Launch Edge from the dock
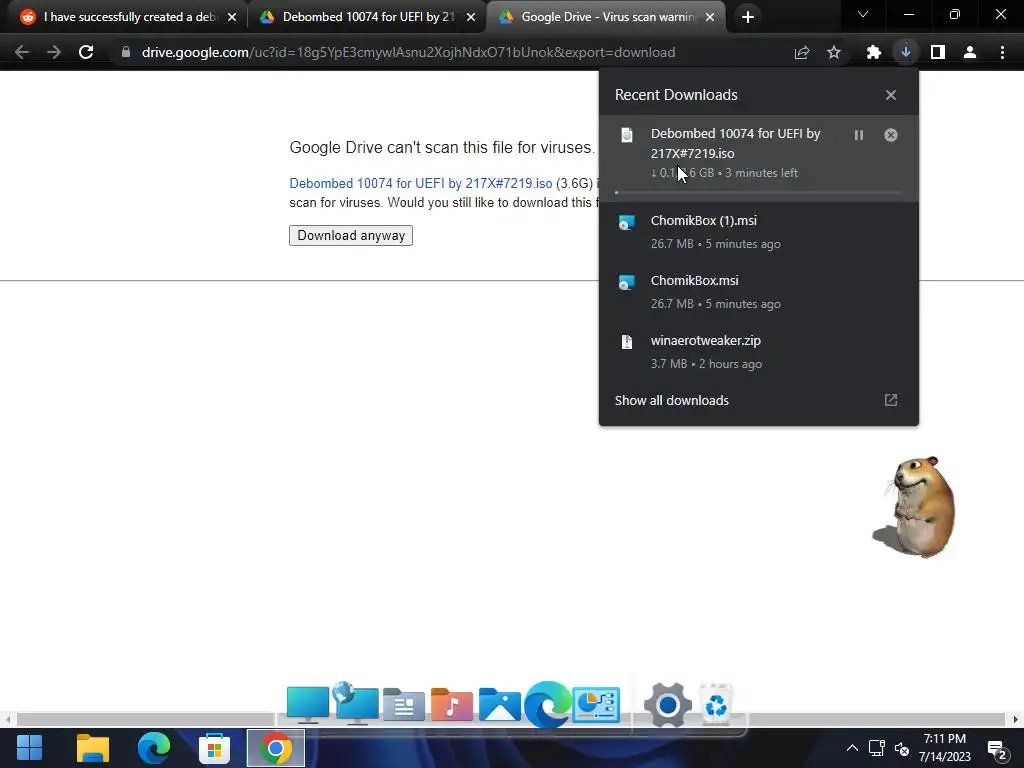 pos(547,704)
